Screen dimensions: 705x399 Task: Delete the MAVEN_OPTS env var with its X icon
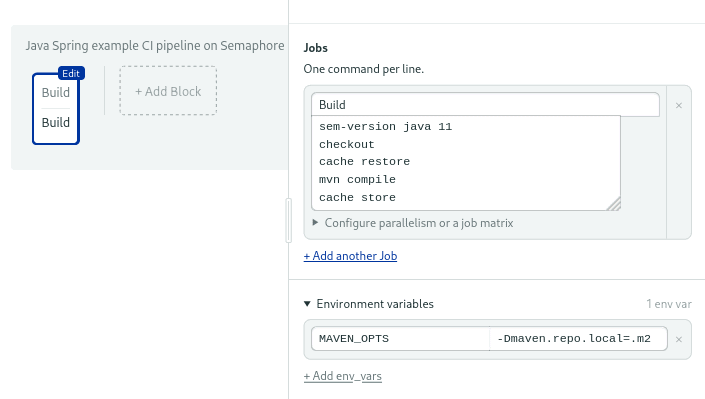pyautogui.click(x=679, y=340)
